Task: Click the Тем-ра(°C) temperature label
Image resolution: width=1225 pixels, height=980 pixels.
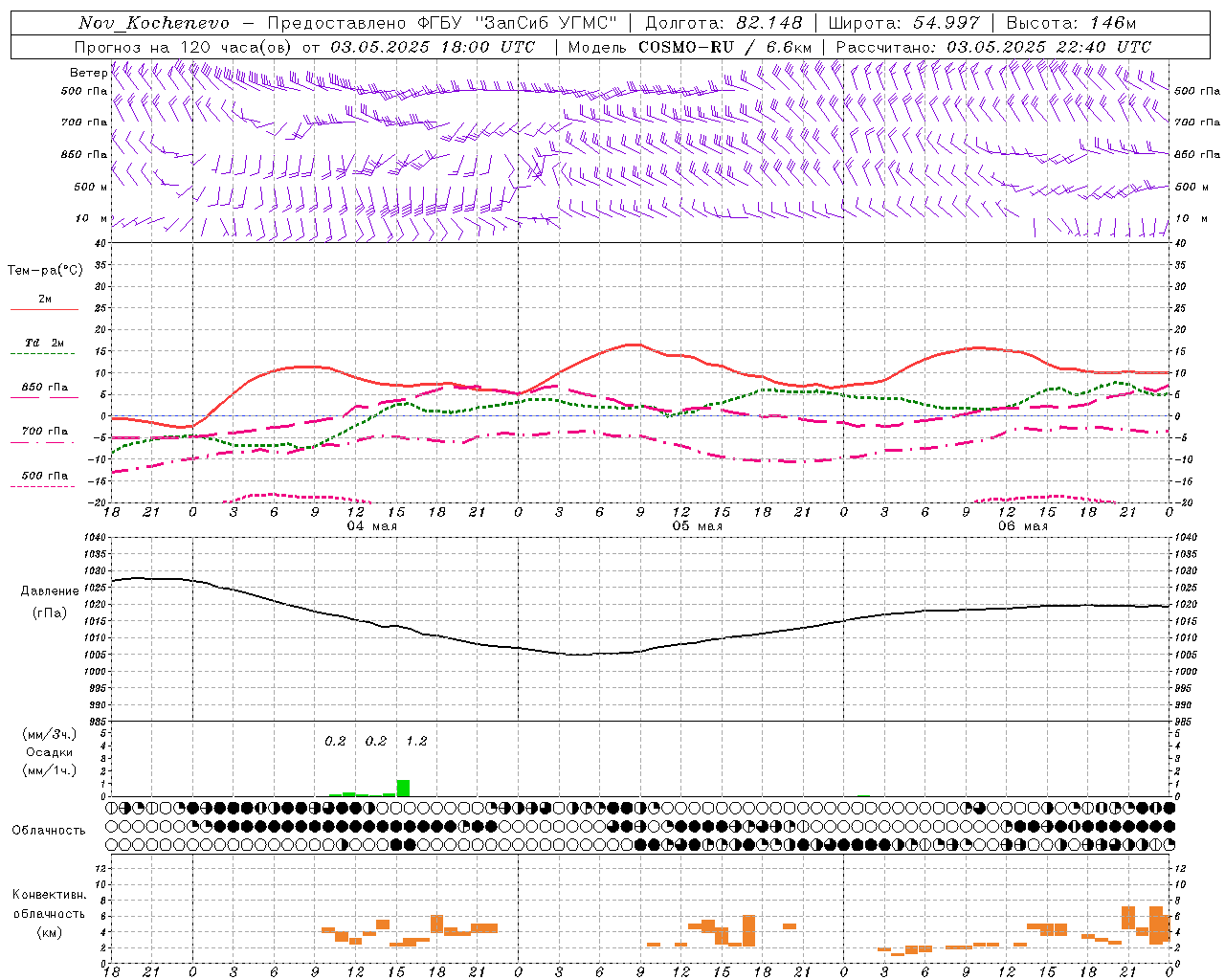Action: point(45,271)
